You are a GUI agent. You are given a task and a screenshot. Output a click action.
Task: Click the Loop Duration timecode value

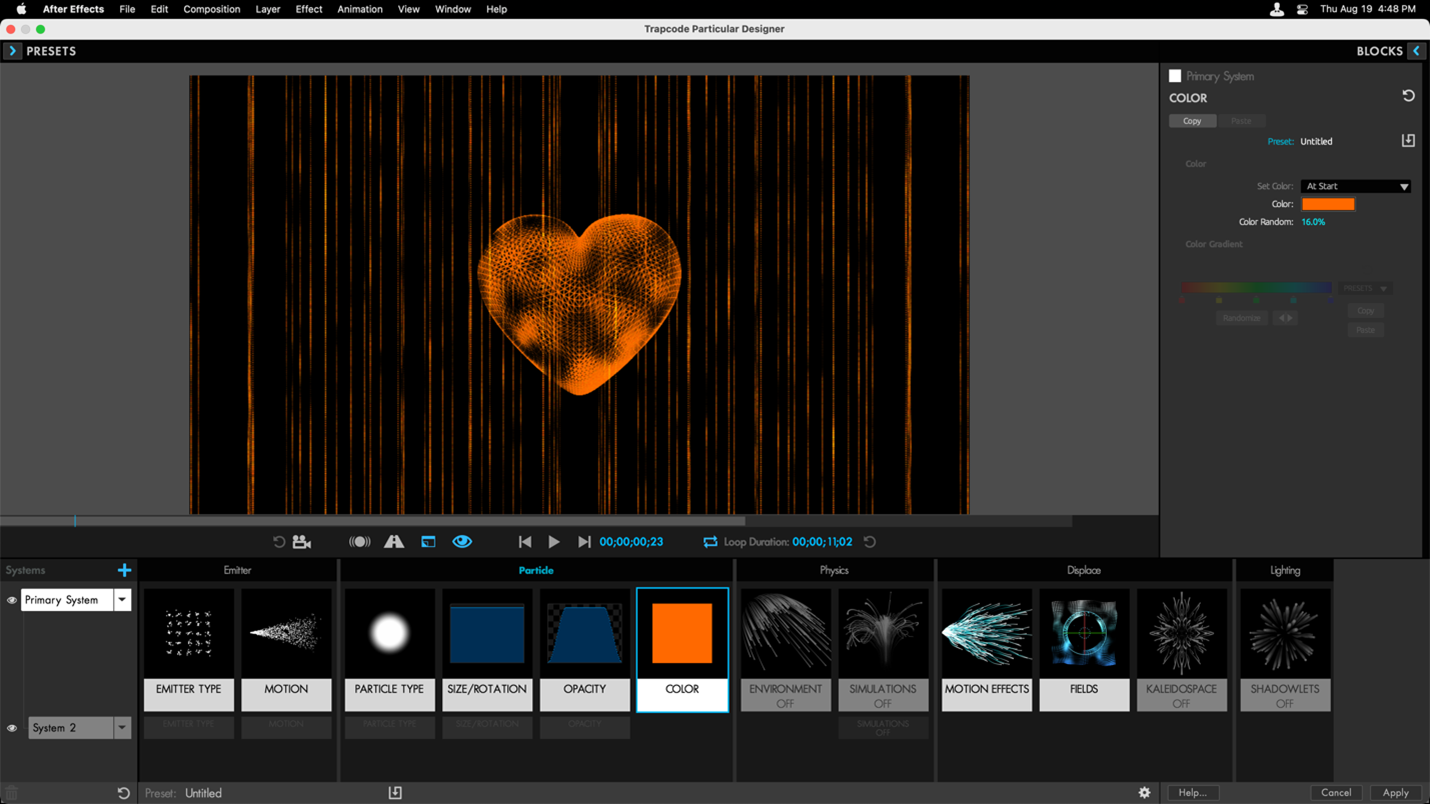[822, 542]
